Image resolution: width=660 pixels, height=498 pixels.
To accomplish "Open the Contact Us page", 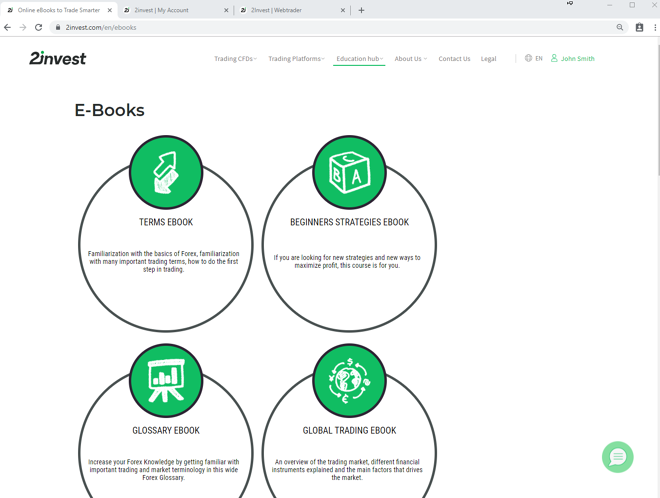I will [x=454, y=59].
